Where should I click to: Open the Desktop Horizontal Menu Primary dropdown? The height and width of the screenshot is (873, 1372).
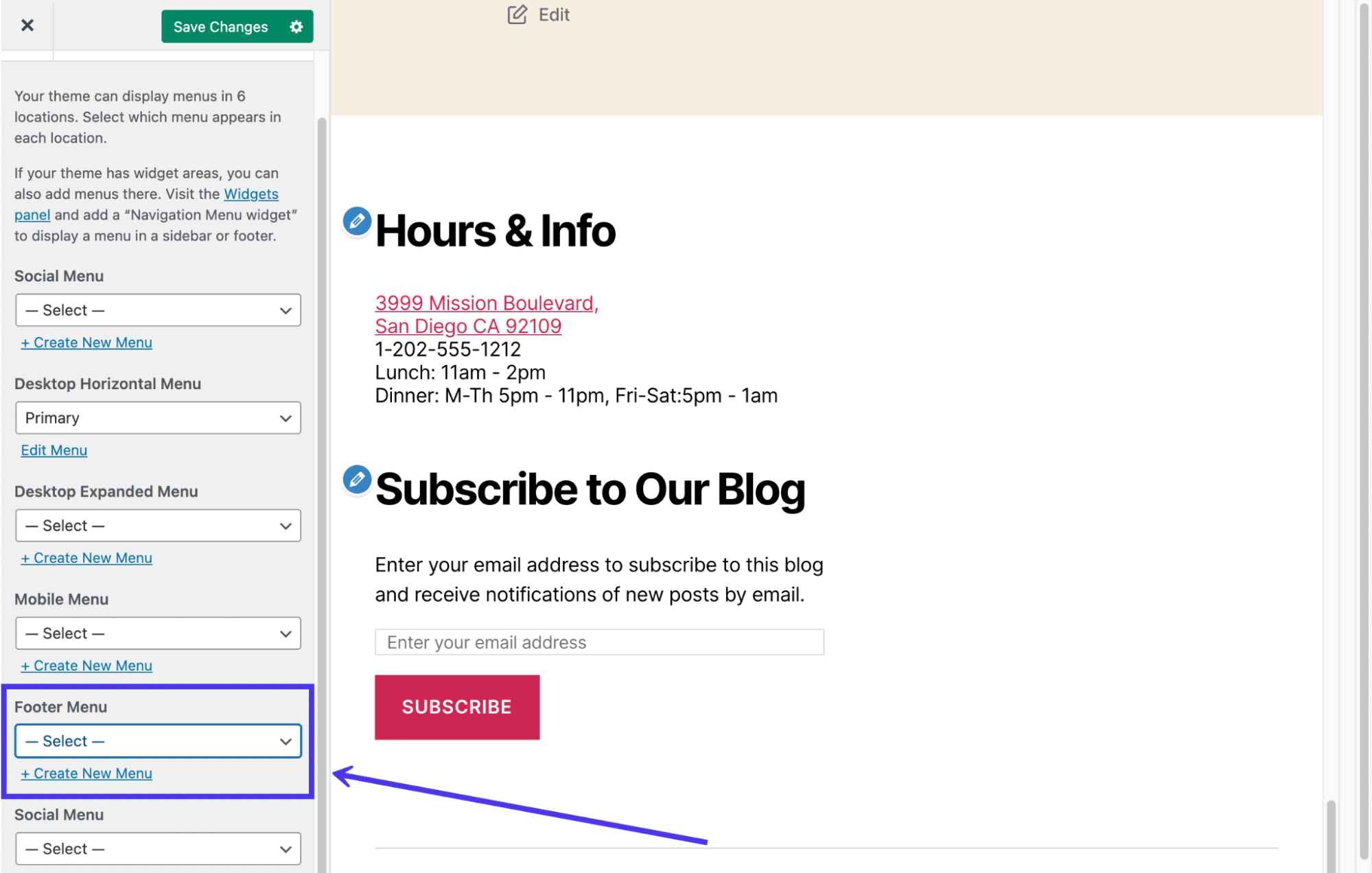(157, 417)
